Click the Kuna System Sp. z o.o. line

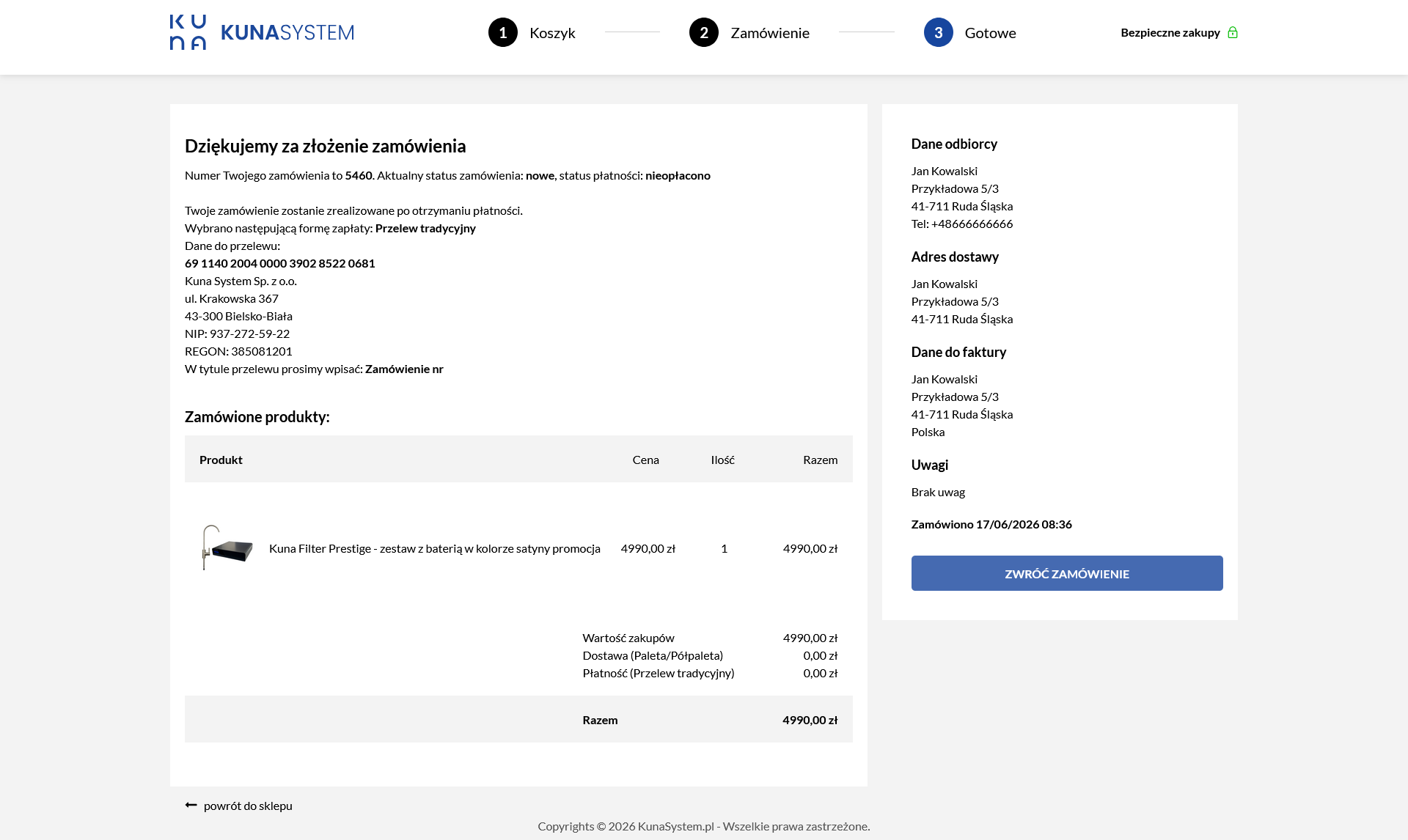[x=241, y=281]
